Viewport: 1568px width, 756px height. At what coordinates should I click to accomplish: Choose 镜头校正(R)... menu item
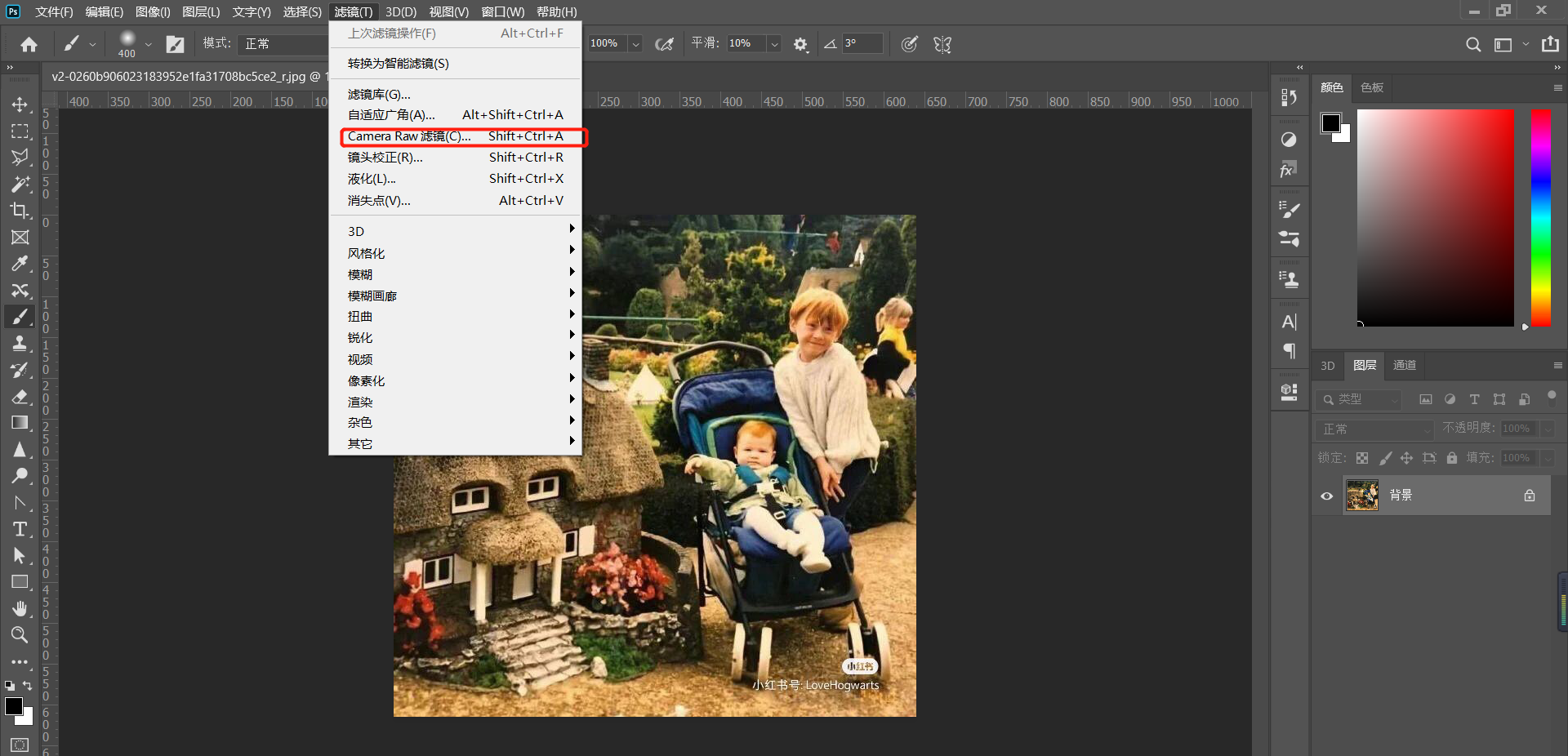455,158
